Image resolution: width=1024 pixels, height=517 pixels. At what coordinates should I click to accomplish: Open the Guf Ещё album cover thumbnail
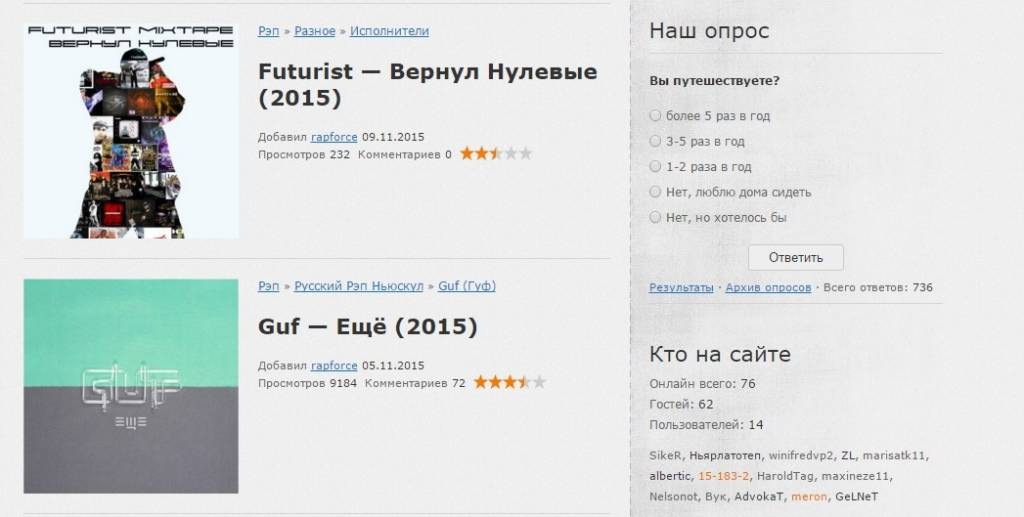click(131, 386)
